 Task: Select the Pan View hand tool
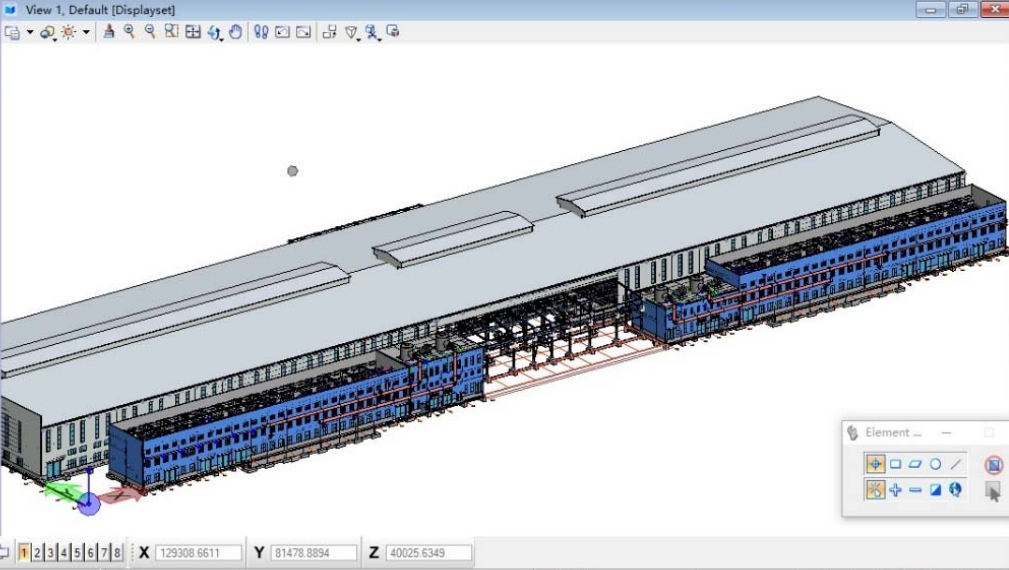(236, 32)
